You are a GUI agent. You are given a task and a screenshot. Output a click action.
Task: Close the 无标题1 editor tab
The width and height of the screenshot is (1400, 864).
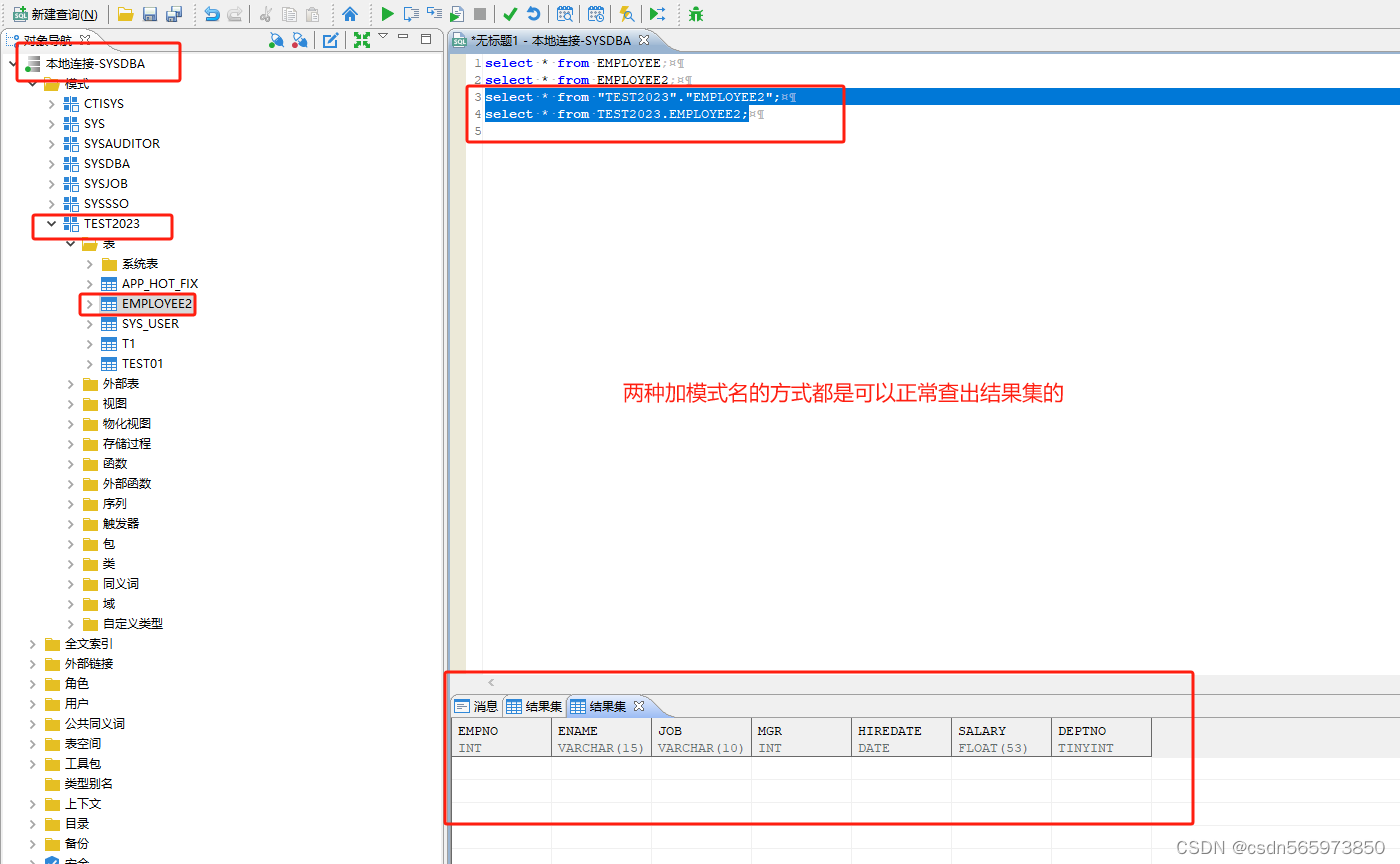pyautogui.click(x=644, y=40)
